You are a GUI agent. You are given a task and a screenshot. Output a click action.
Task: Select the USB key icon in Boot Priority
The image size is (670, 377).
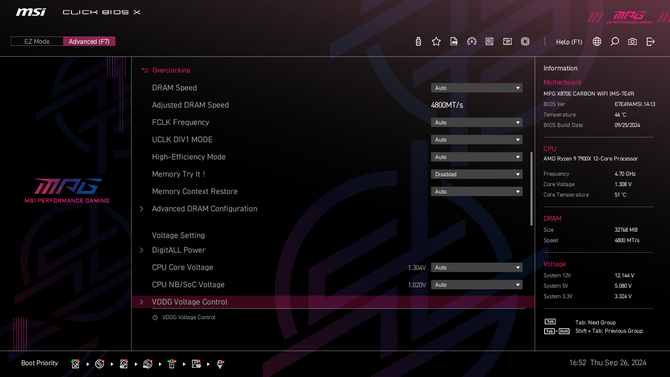(x=172, y=364)
